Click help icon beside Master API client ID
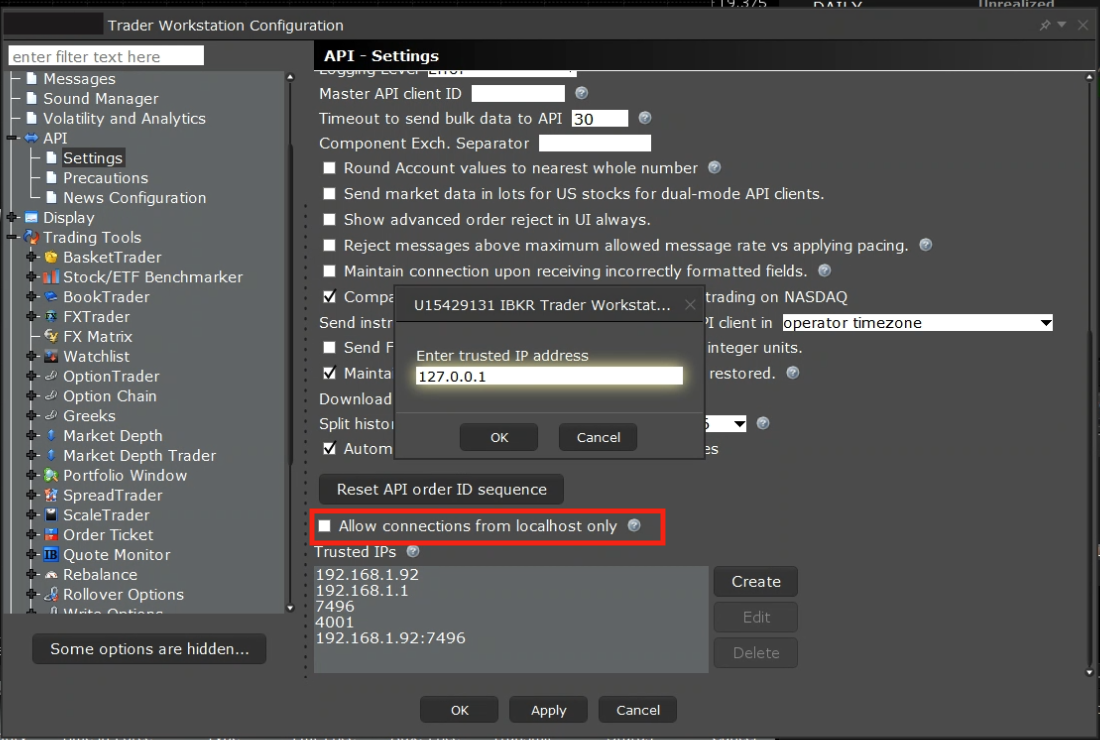The width and height of the screenshot is (1100, 740). point(581,93)
